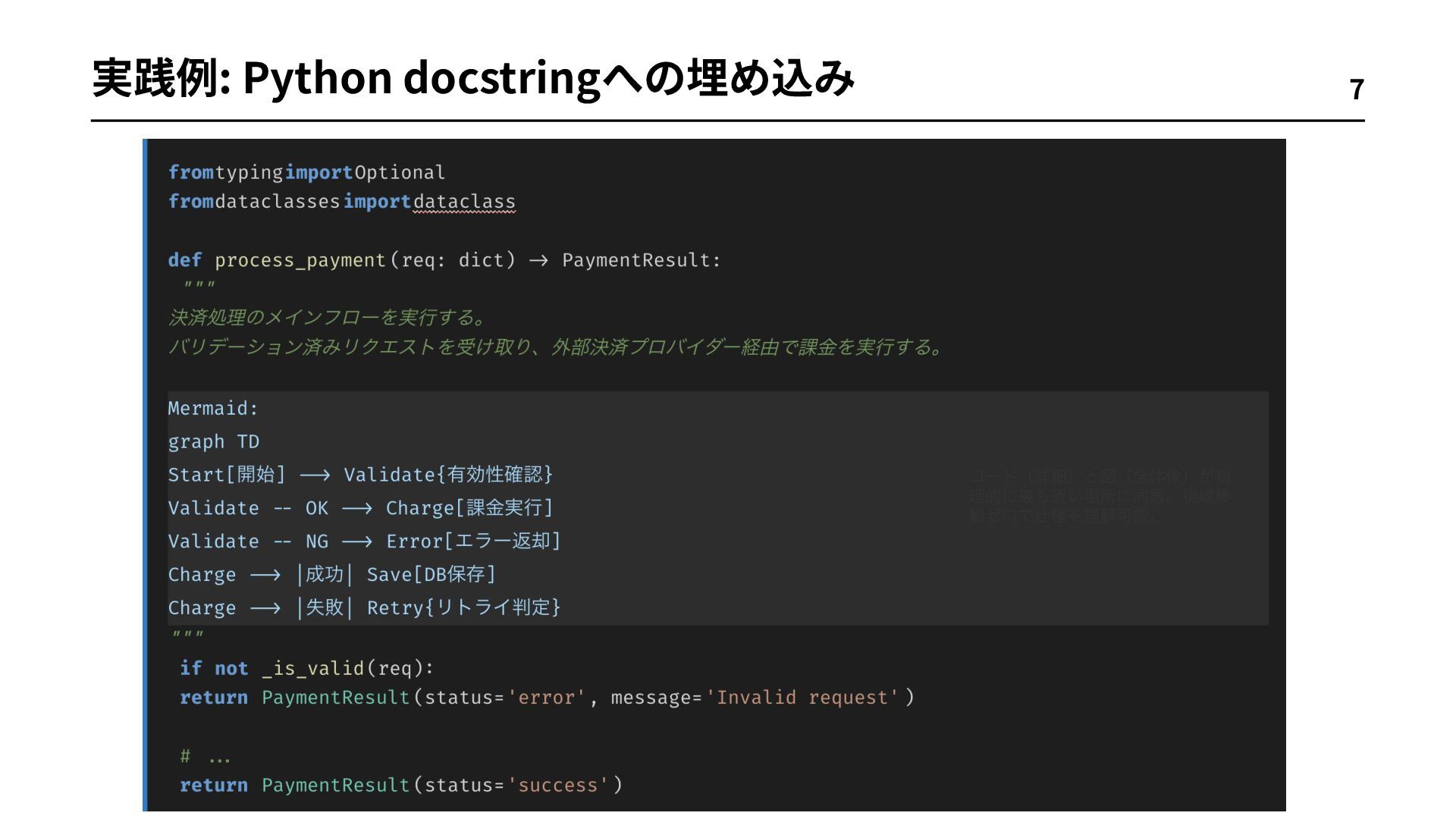Image resolution: width=1456 pixels, height=819 pixels.
Task: Click the Save[DB保存] node text
Action: click(431, 575)
